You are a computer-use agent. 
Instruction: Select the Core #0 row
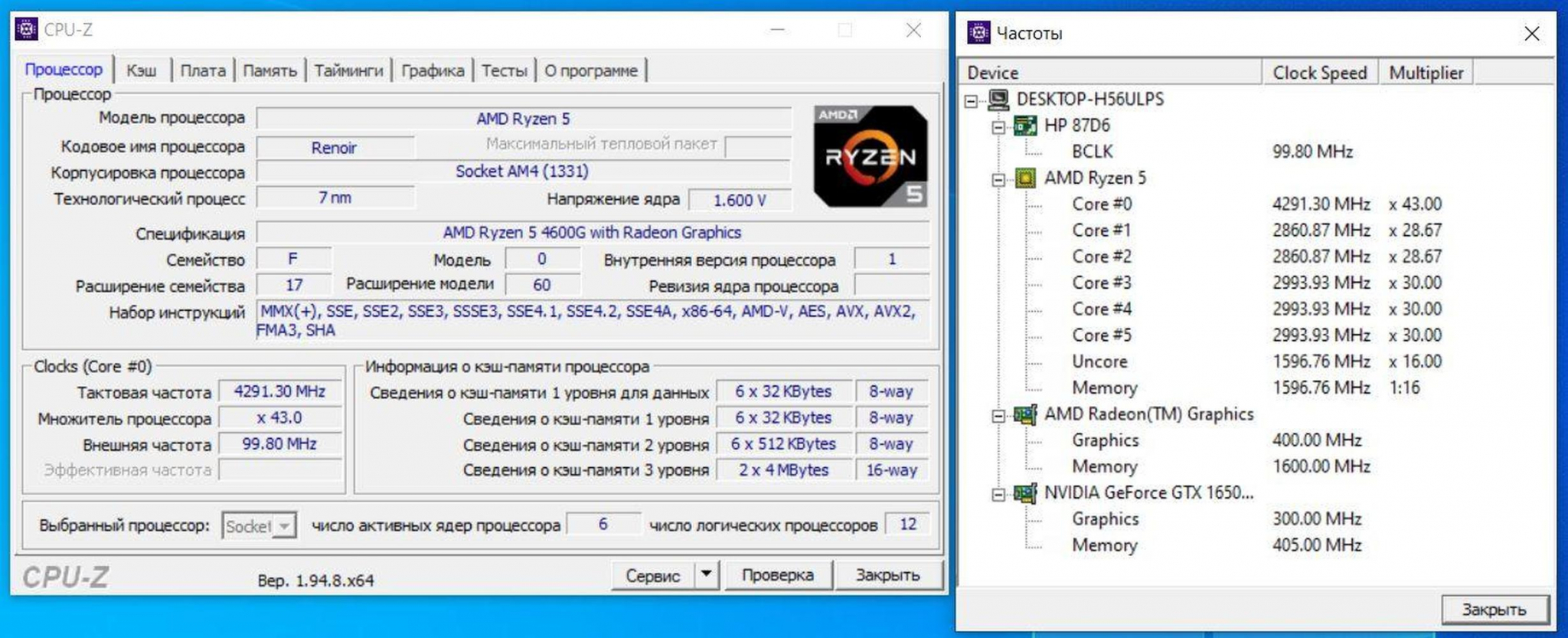[x=1102, y=204]
